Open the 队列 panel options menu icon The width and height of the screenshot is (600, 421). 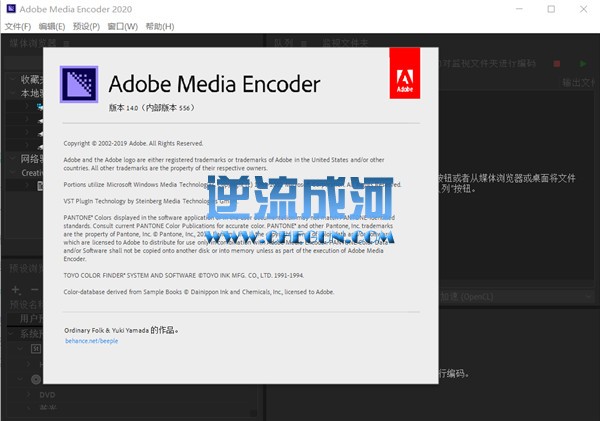tap(303, 43)
